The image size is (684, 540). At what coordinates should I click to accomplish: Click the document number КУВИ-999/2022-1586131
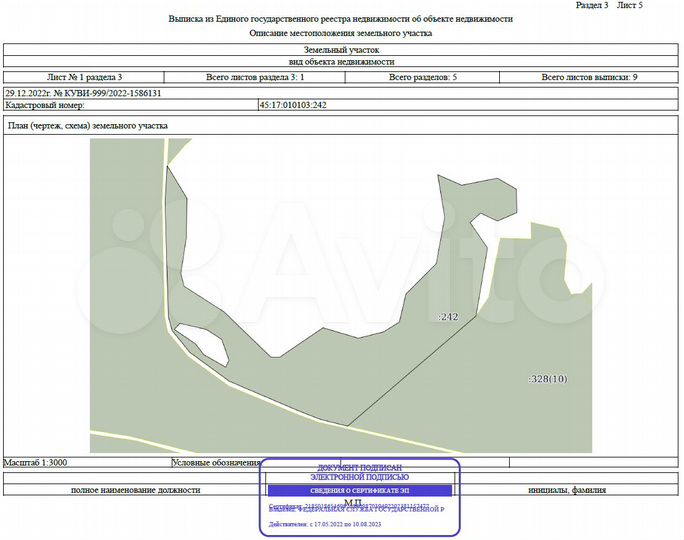[x=113, y=93]
